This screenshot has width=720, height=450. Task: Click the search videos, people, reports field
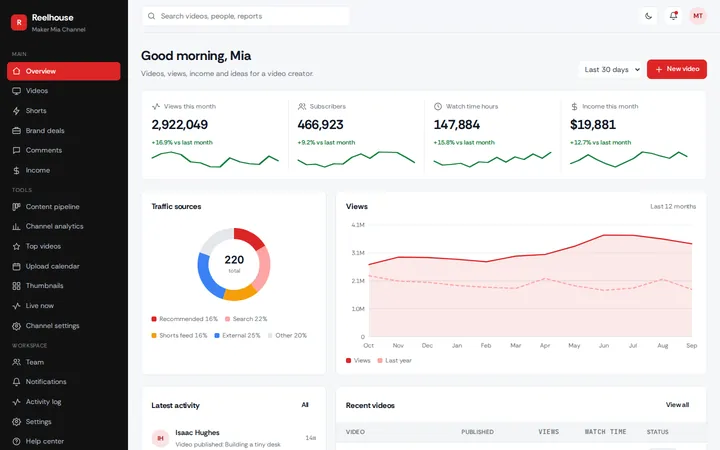(246, 16)
